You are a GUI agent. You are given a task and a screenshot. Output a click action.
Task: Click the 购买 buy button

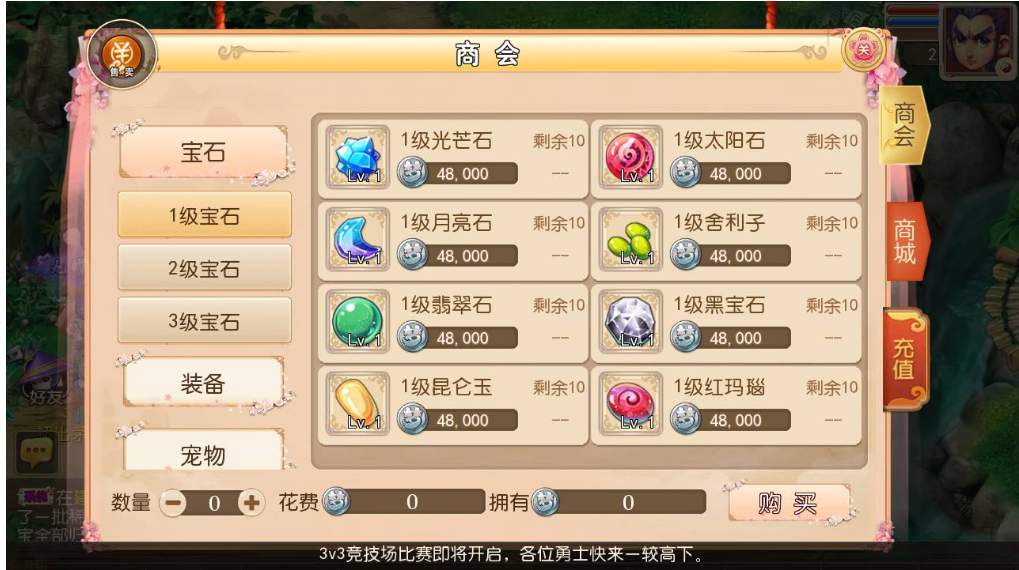[788, 503]
